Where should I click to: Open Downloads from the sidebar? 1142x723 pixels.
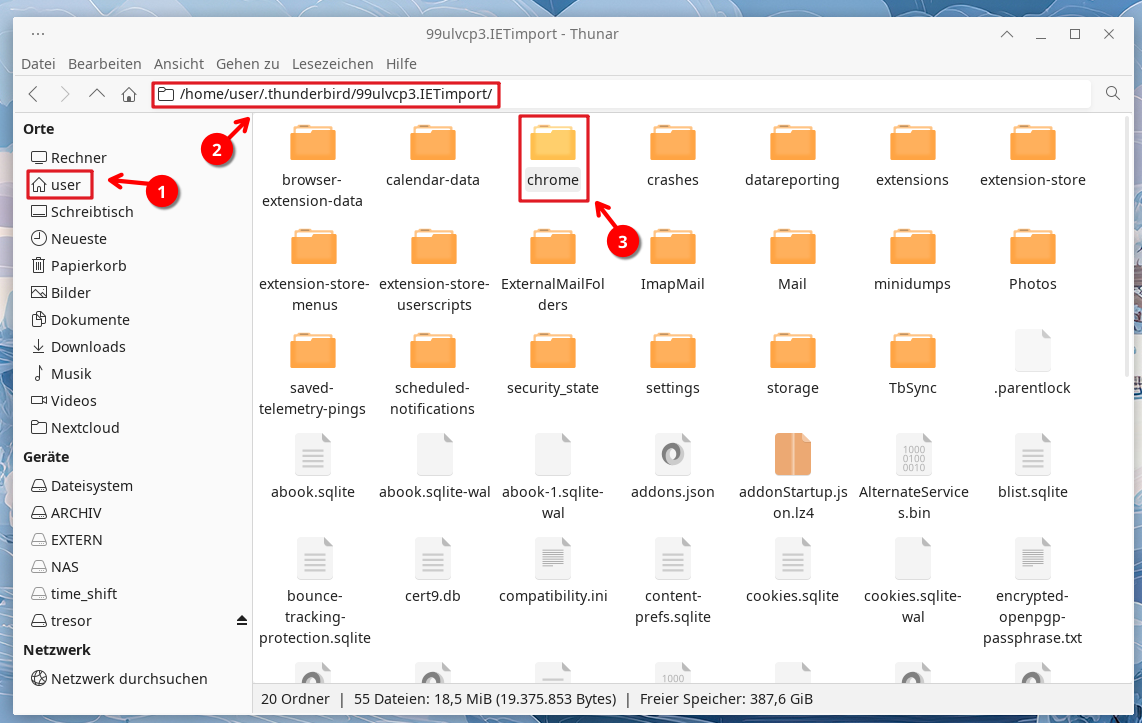click(x=88, y=347)
